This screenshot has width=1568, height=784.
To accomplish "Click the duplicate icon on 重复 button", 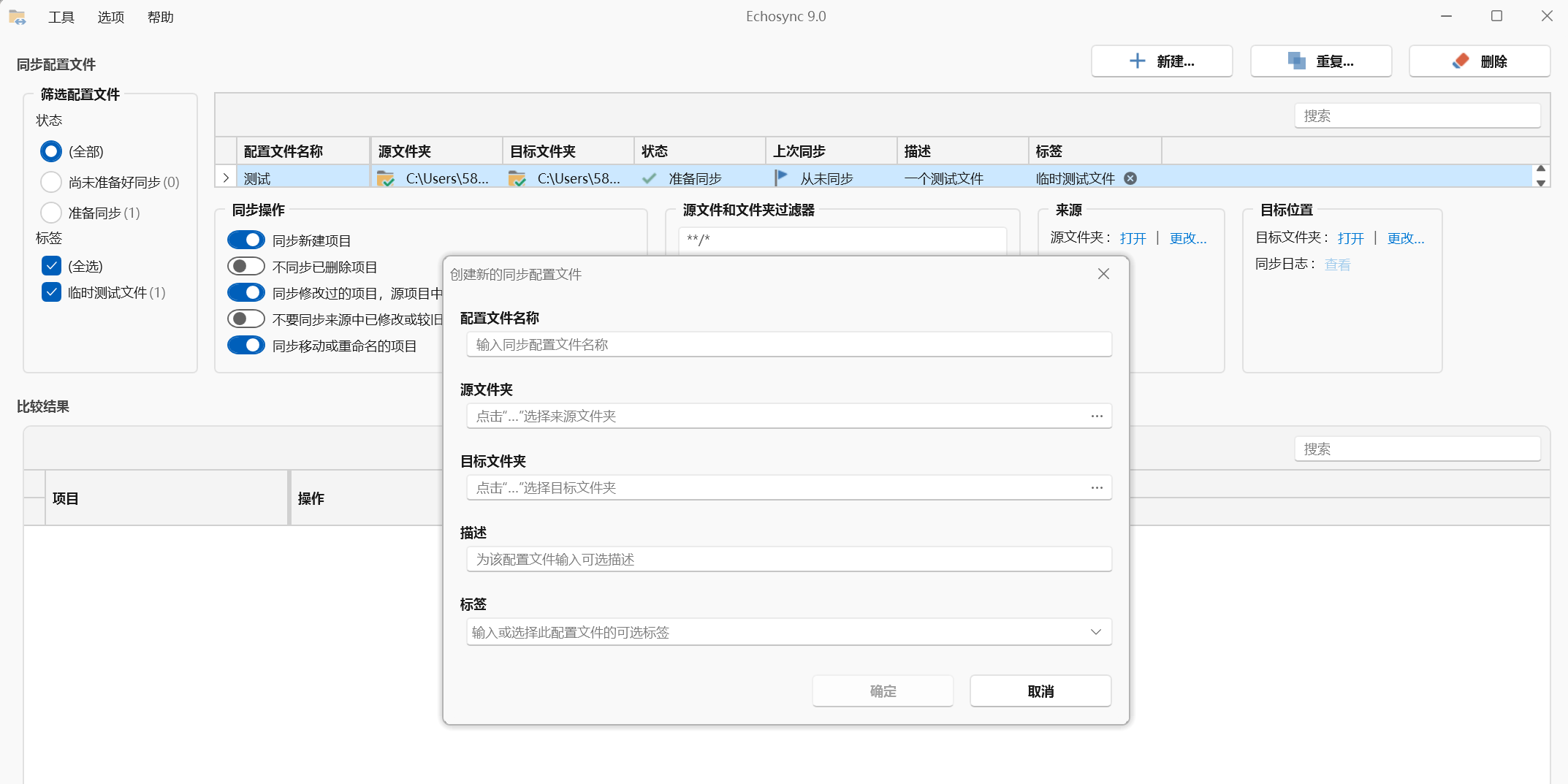I will pyautogui.click(x=1296, y=61).
